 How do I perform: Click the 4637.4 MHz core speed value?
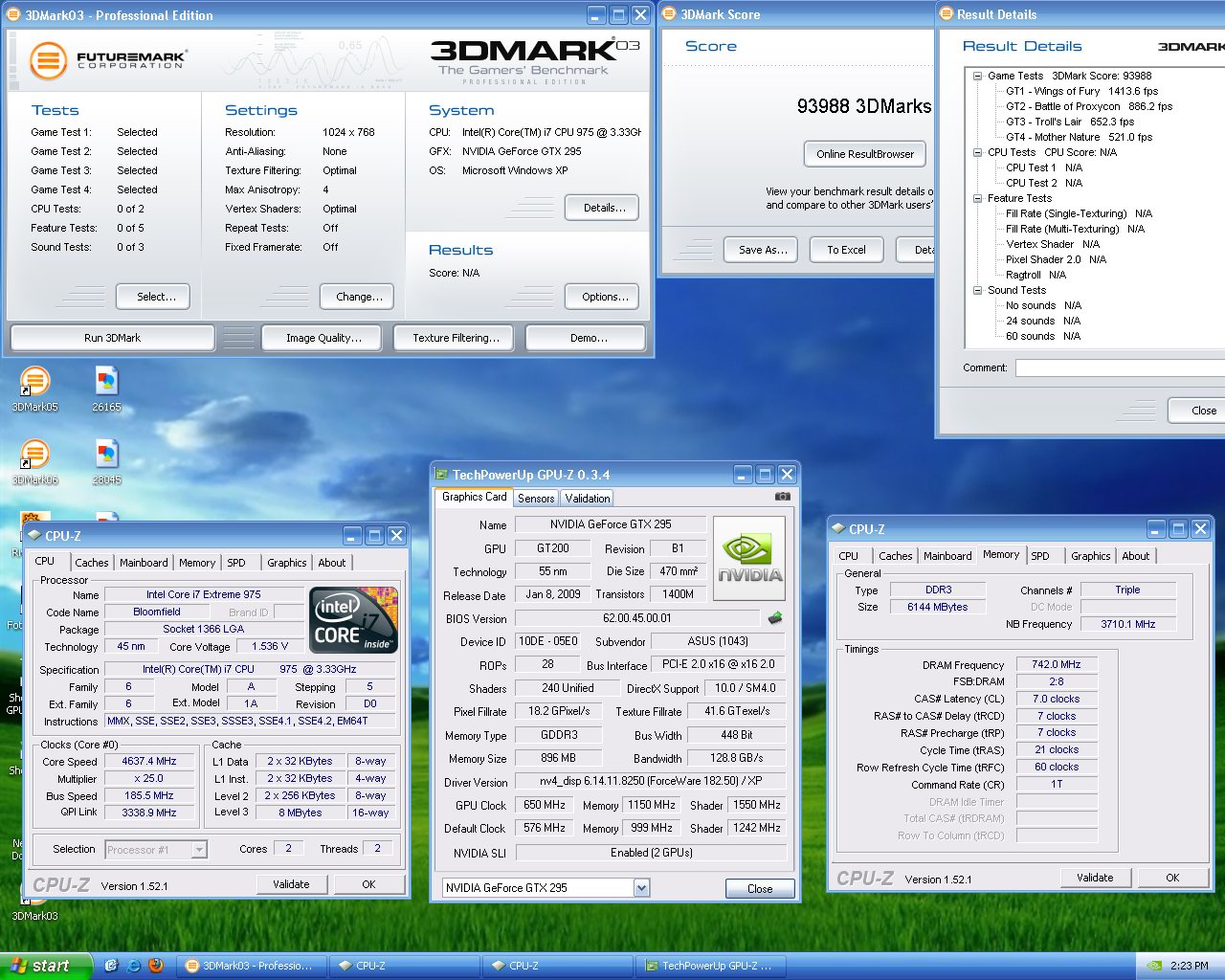(149, 762)
